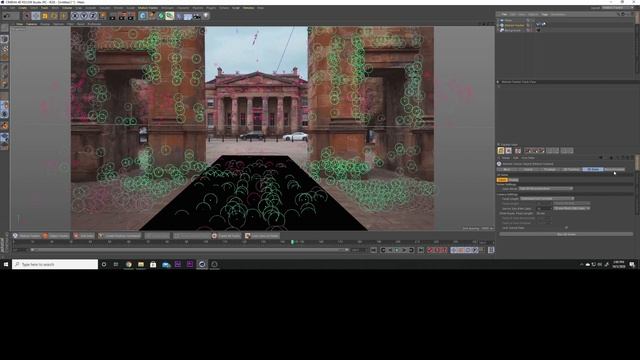The height and width of the screenshot is (360, 640).
Task: Open the Mode menu in the Attribute Manager
Action: pyautogui.click(x=506, y=158)
